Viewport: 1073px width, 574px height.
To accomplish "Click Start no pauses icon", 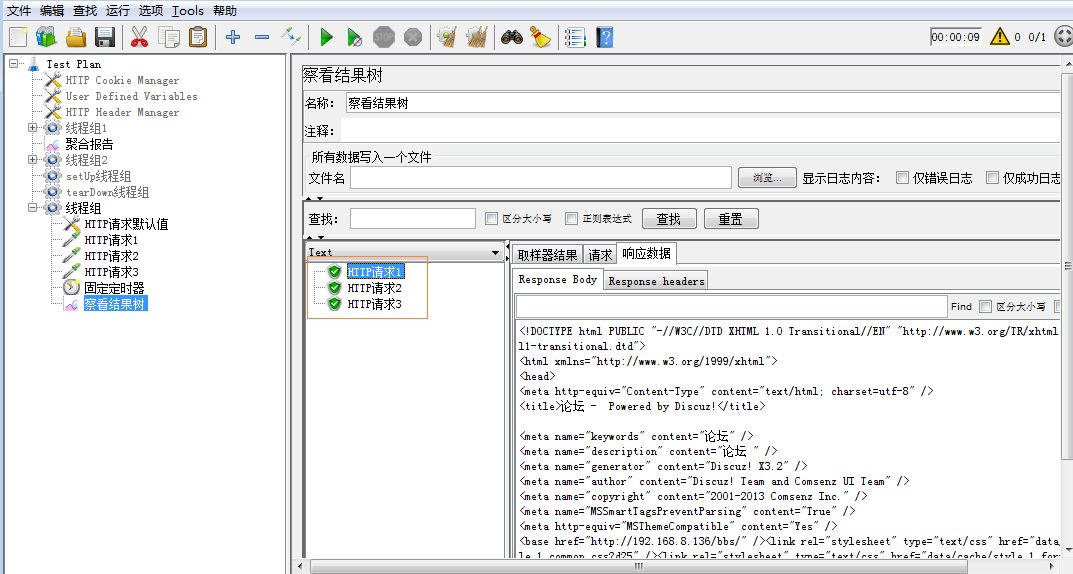I will pyautogui.click(x=354, y=37).
